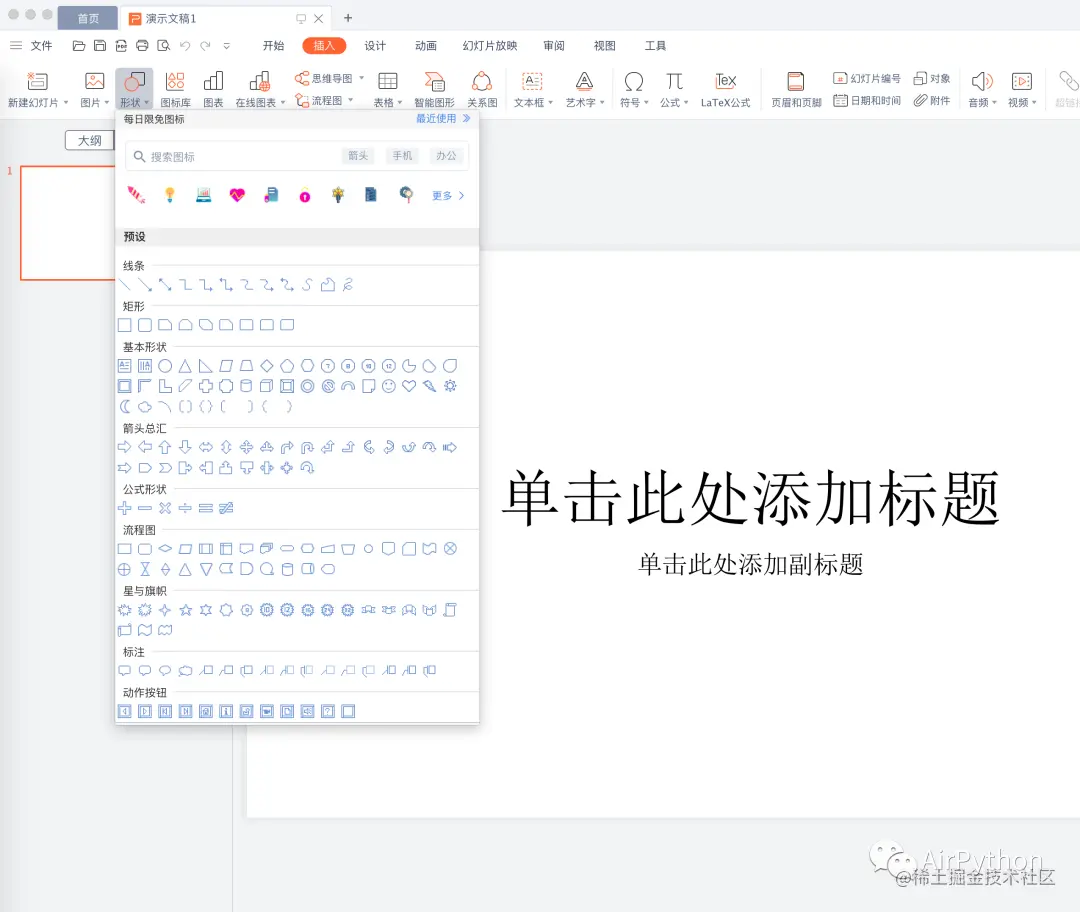
Task: Select the oval shape in 基本形状
Action: [x=165, y=366]
